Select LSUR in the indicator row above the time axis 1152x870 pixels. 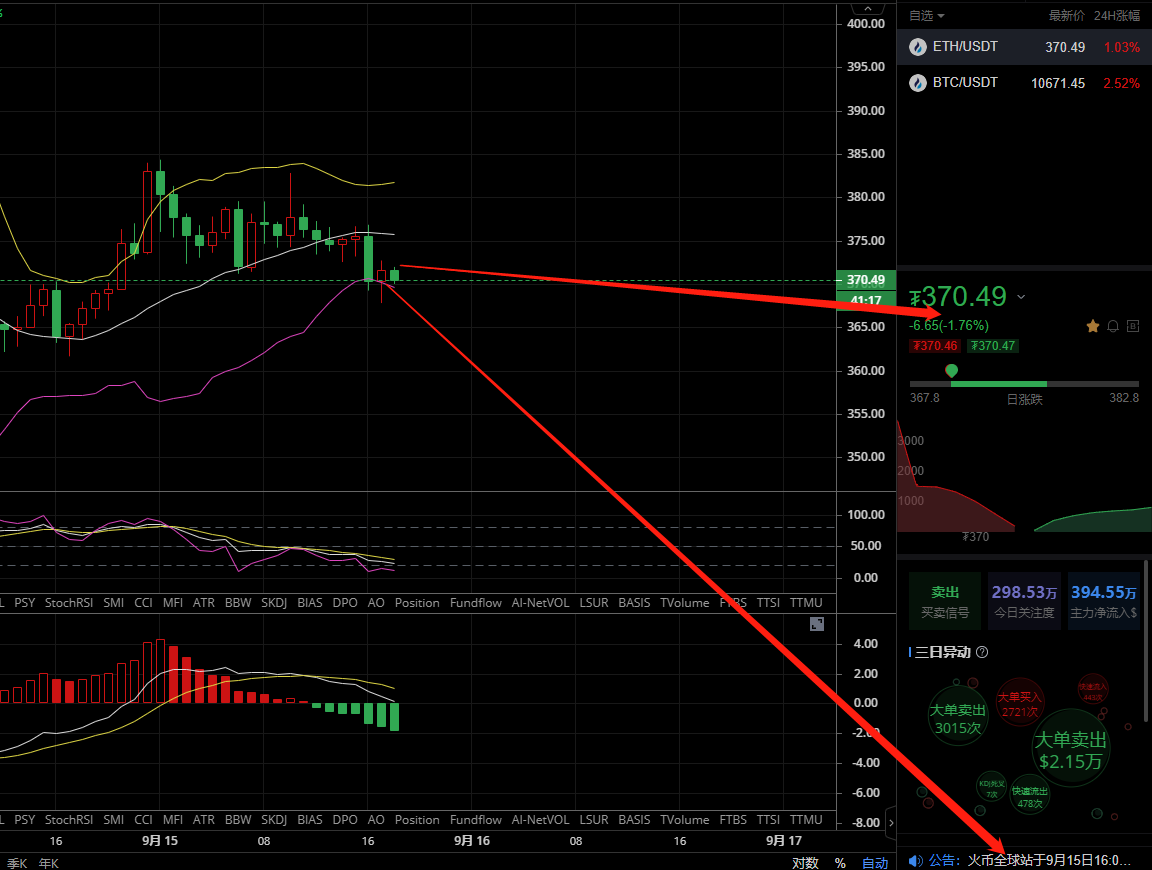(594, 819)
